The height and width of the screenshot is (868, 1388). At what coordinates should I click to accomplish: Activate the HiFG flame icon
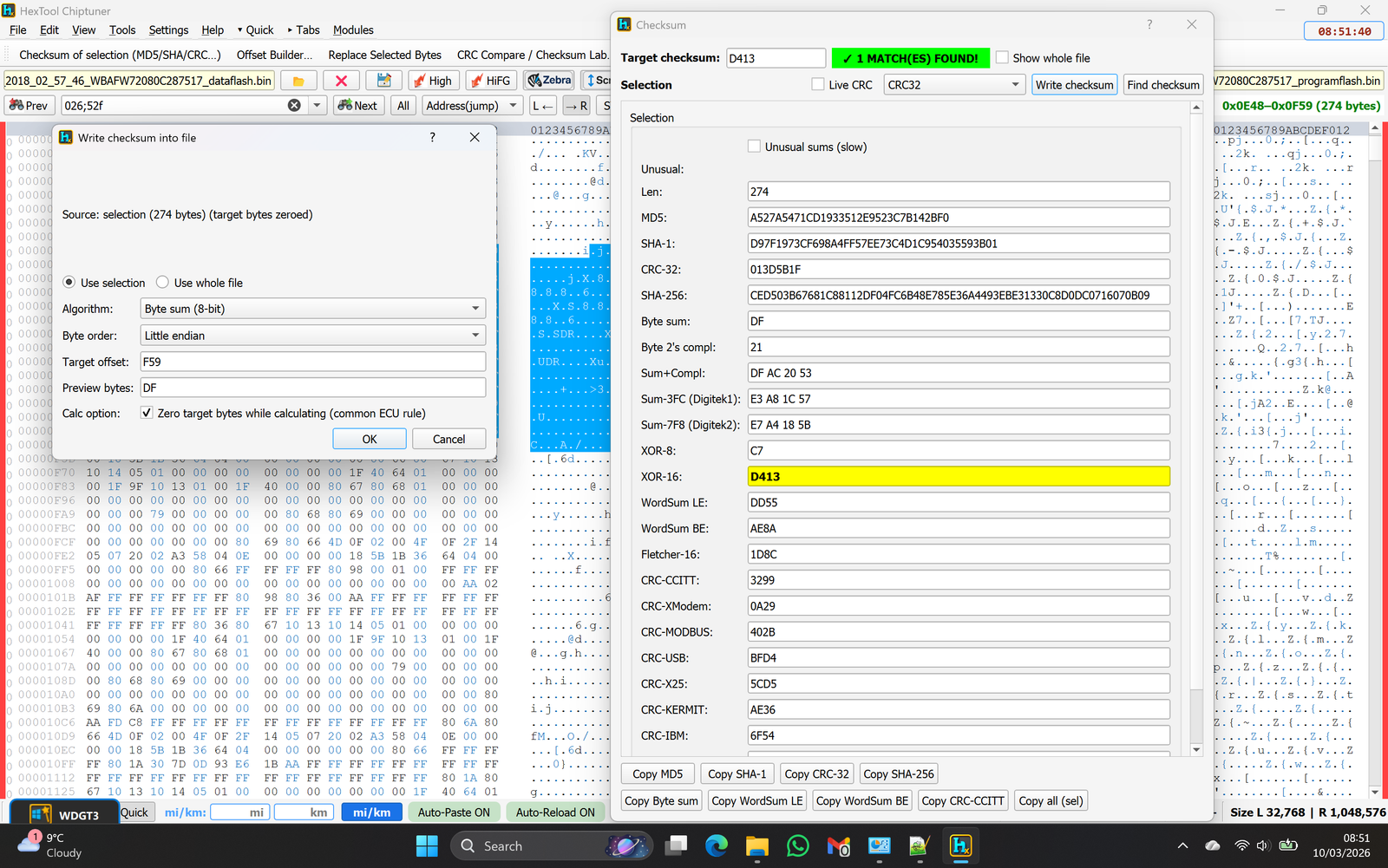click(490, 80)
